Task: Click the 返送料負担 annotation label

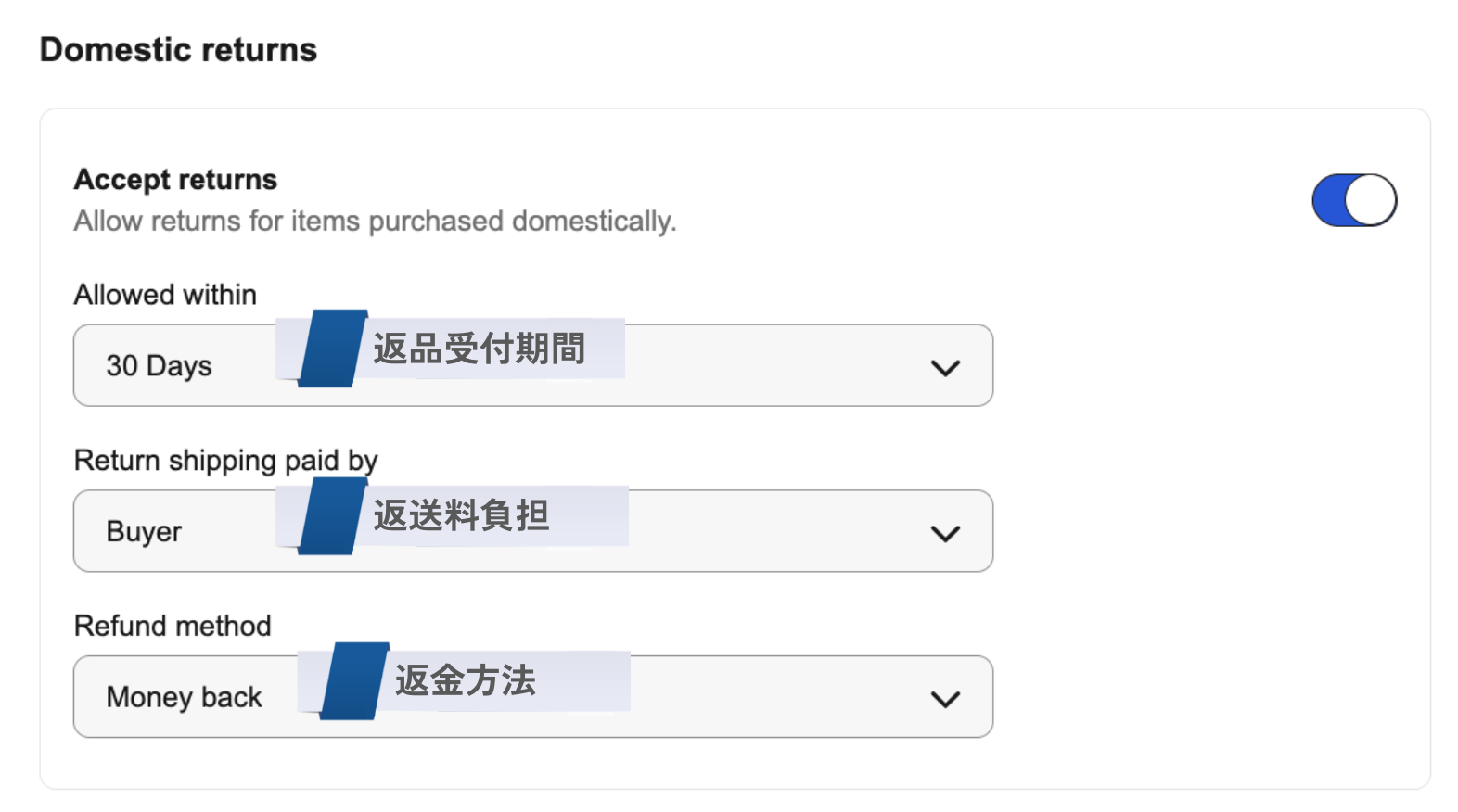Action: (462, 515)
